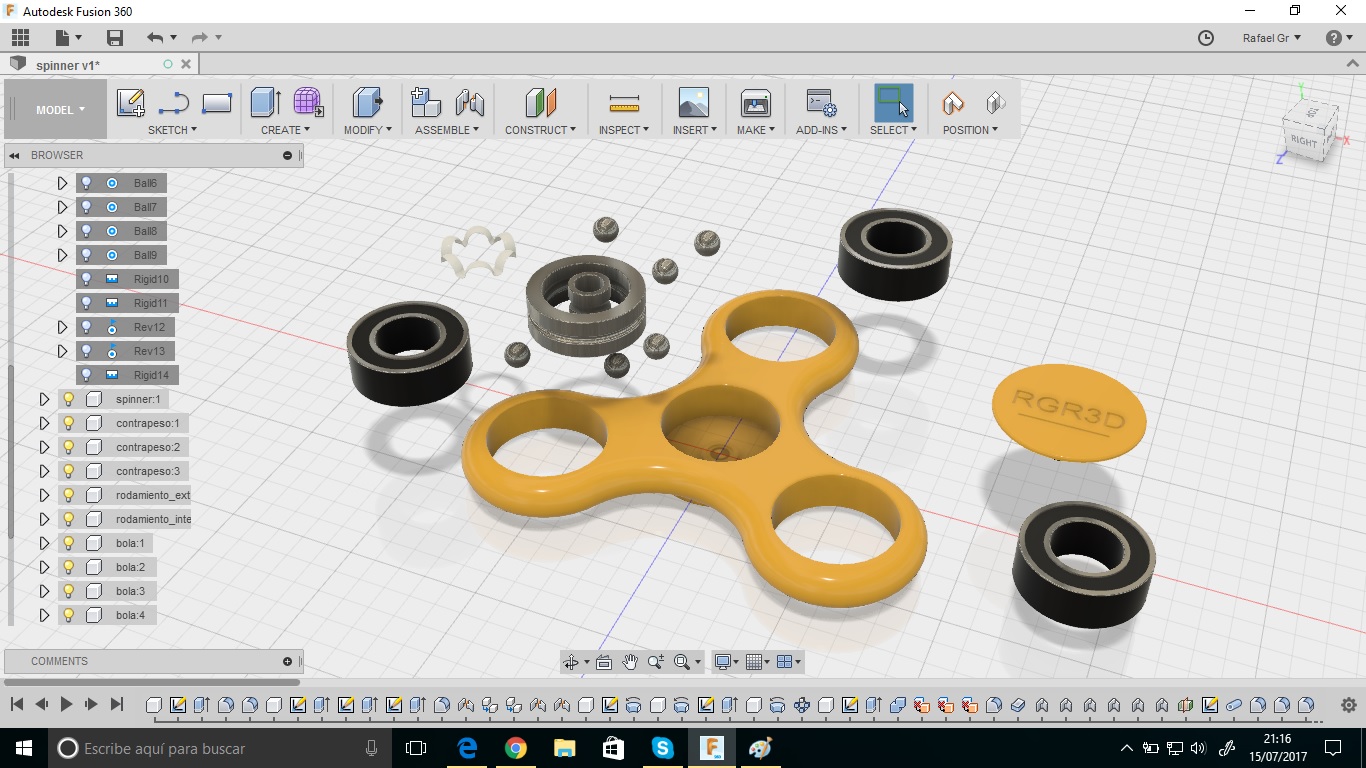Viewport: 1366px width, 768px height.
Task: Click the Create Sketch icon
Action: point(131,103)
